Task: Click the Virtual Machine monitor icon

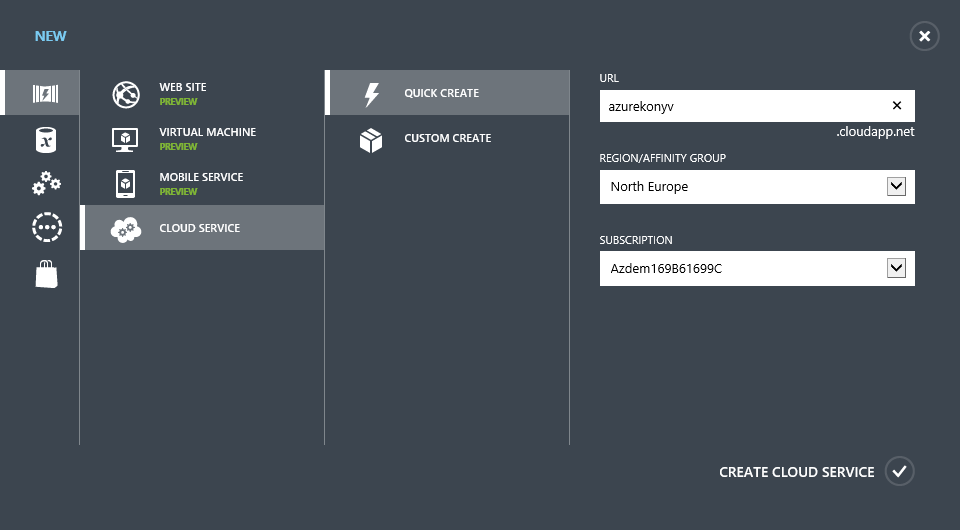Action: coord(125,139)
